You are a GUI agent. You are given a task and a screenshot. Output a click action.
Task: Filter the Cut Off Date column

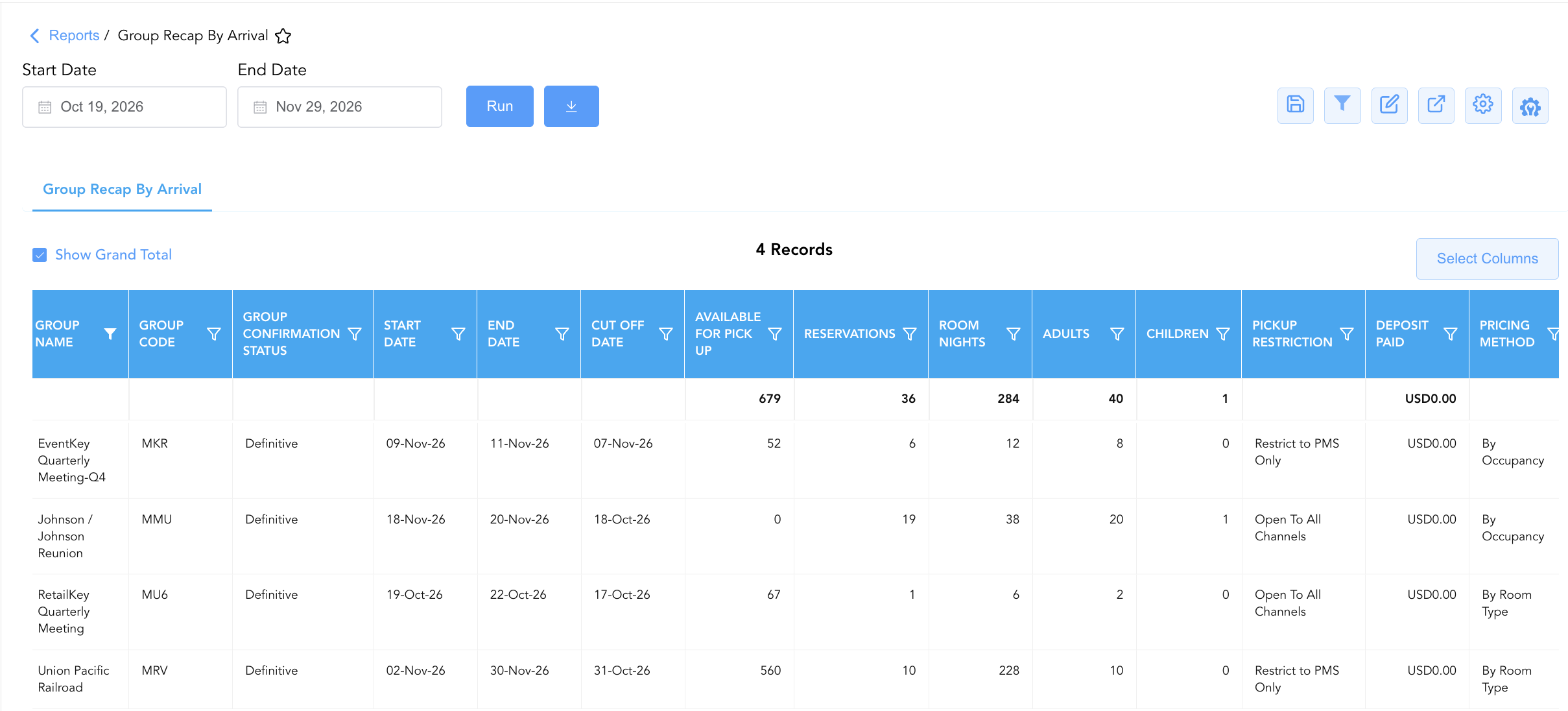[x=665, y=333]
